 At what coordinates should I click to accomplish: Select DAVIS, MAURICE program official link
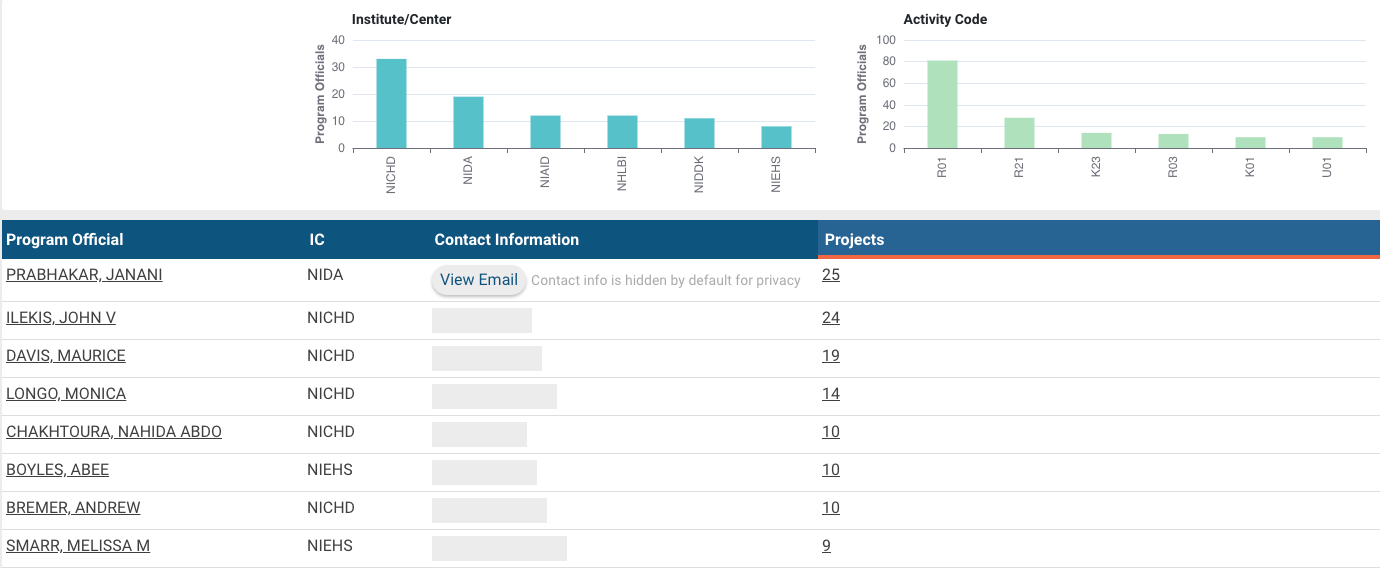click(x=66, y=356)
